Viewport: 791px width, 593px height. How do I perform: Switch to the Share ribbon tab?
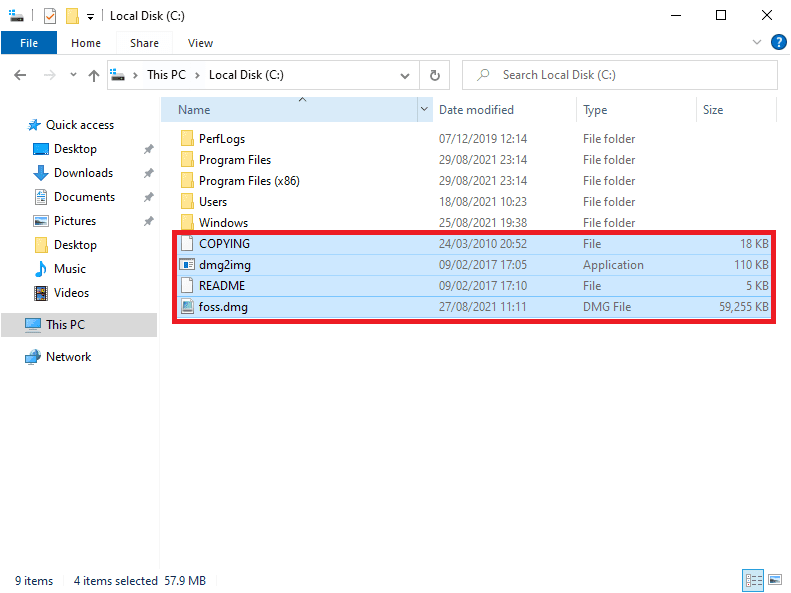[x=144, y=43]
